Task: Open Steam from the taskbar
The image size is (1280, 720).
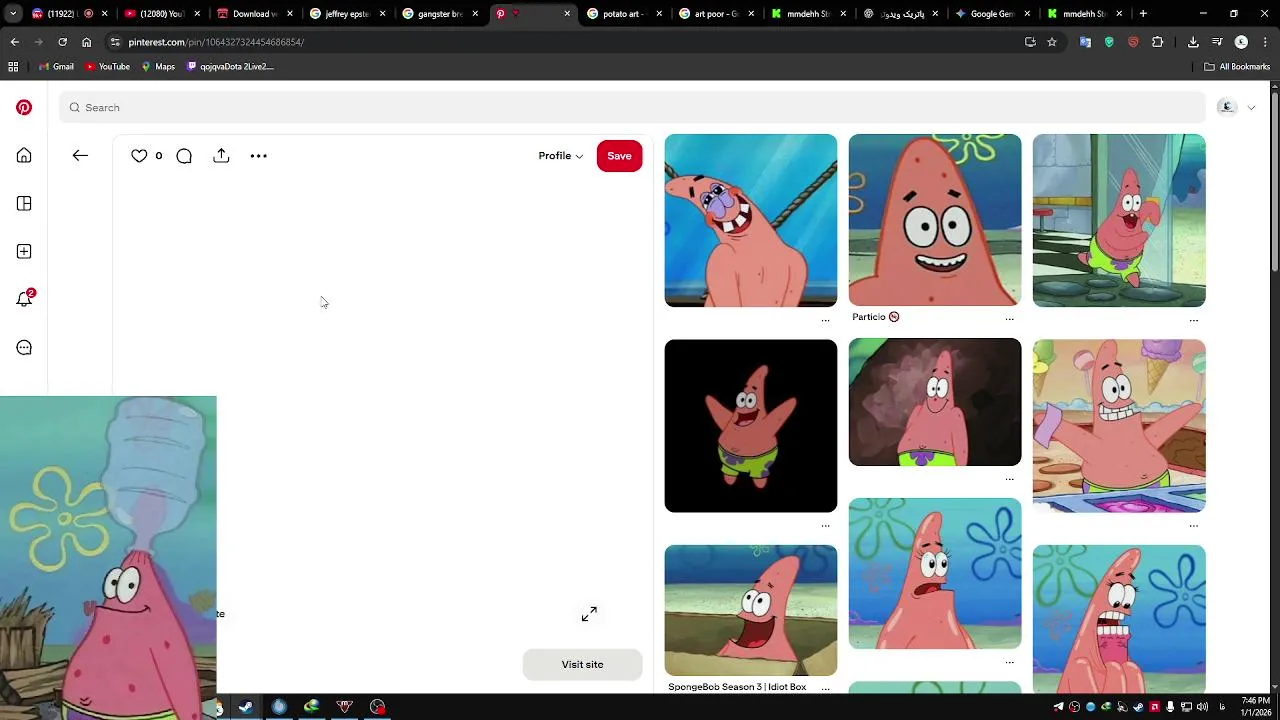Action: pos(246,707)
